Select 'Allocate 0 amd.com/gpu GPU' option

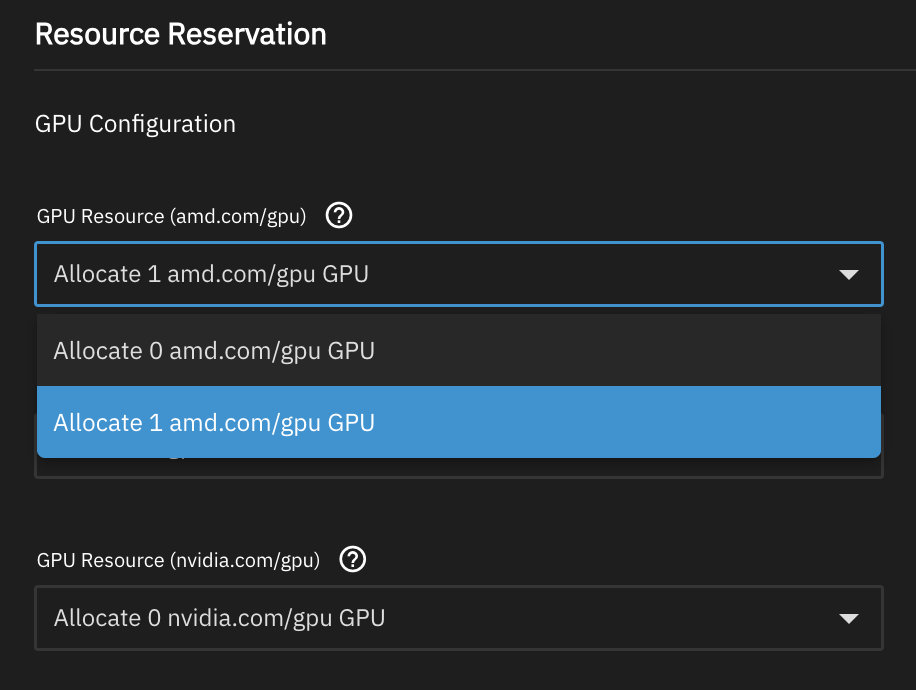click(214, 351)
